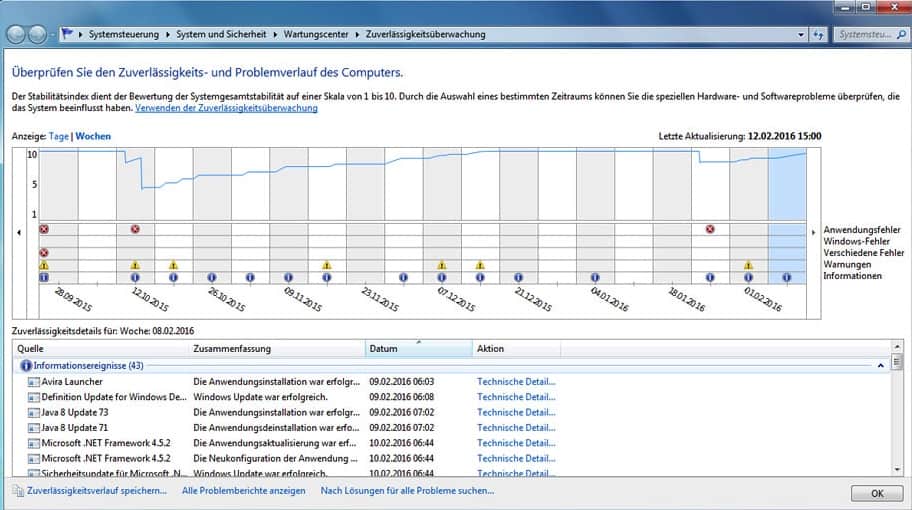
Task: Switch chart view to Wochen
Action: tap(93, 136)
